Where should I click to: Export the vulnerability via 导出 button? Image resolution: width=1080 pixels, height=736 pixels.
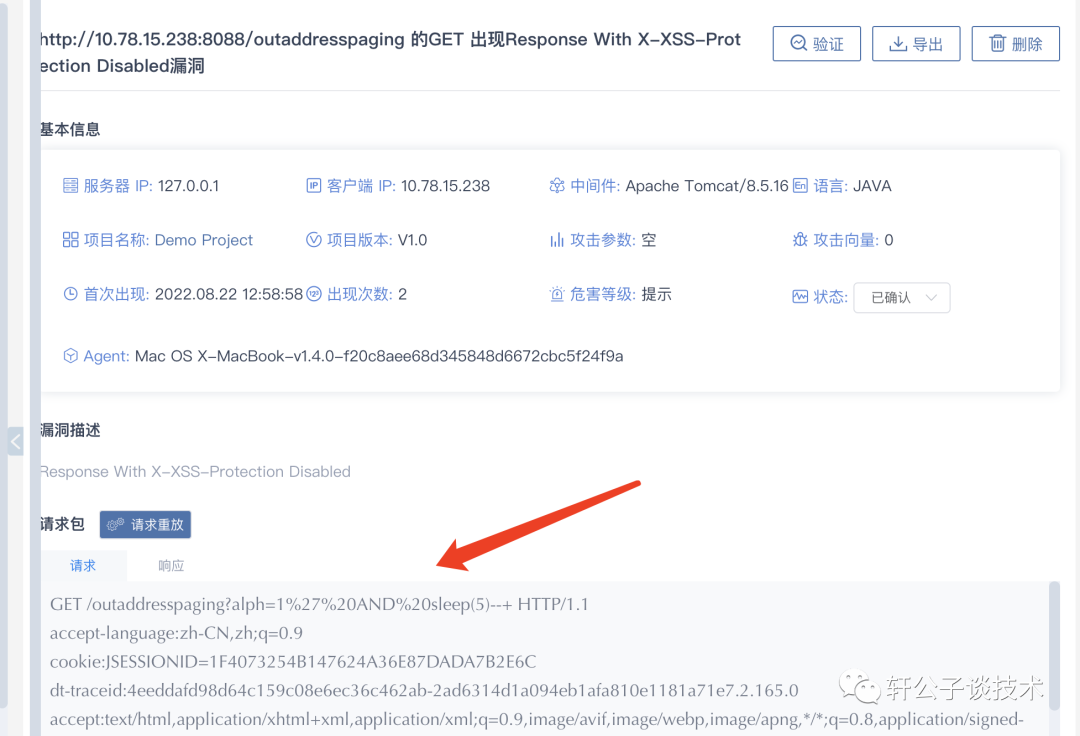click(915, 44)
